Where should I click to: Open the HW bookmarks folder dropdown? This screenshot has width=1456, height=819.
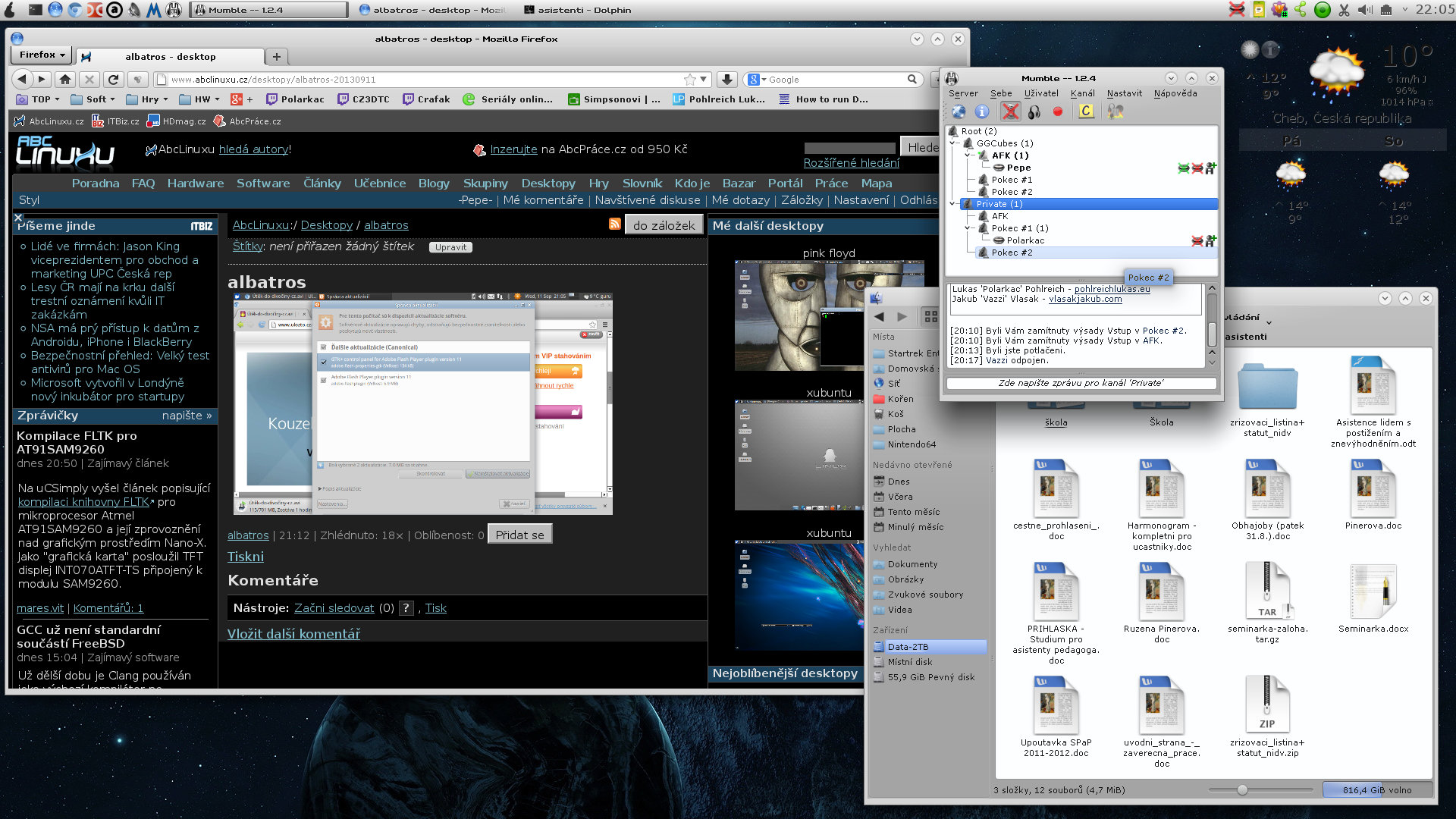tap(199, 99)
